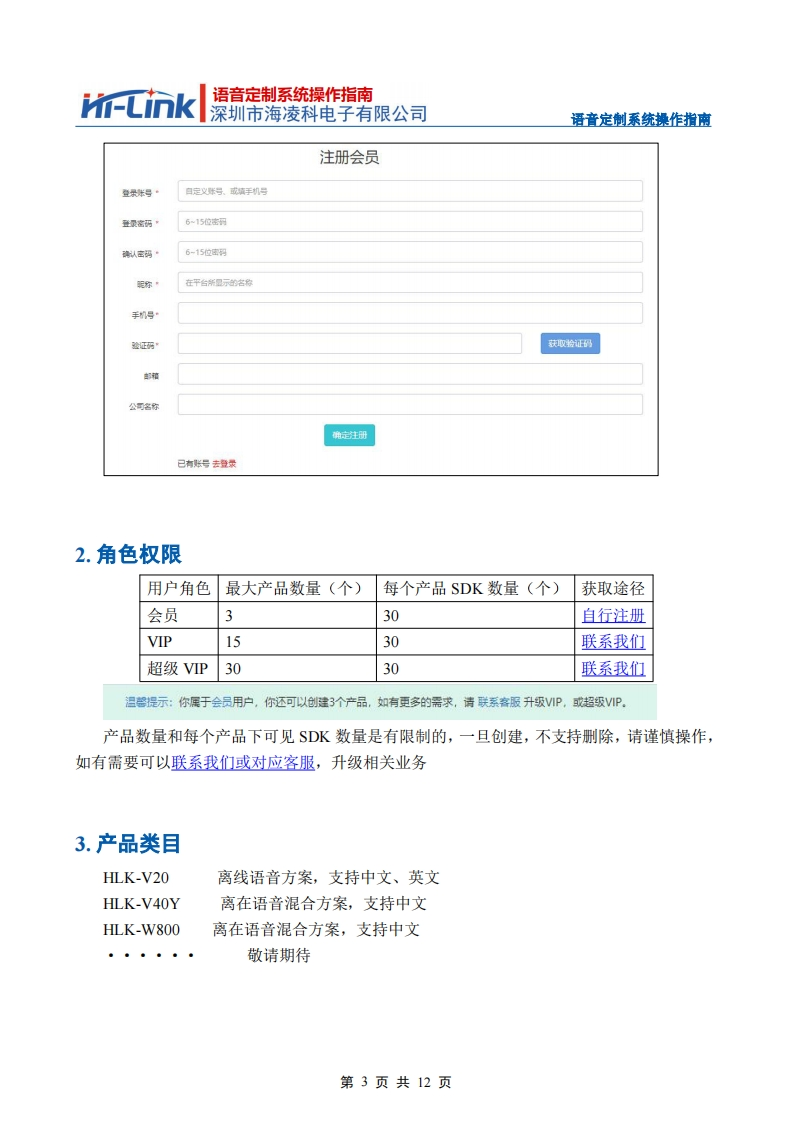Click the 手机号 input field
793x1122 pixels.
[410, 314]
